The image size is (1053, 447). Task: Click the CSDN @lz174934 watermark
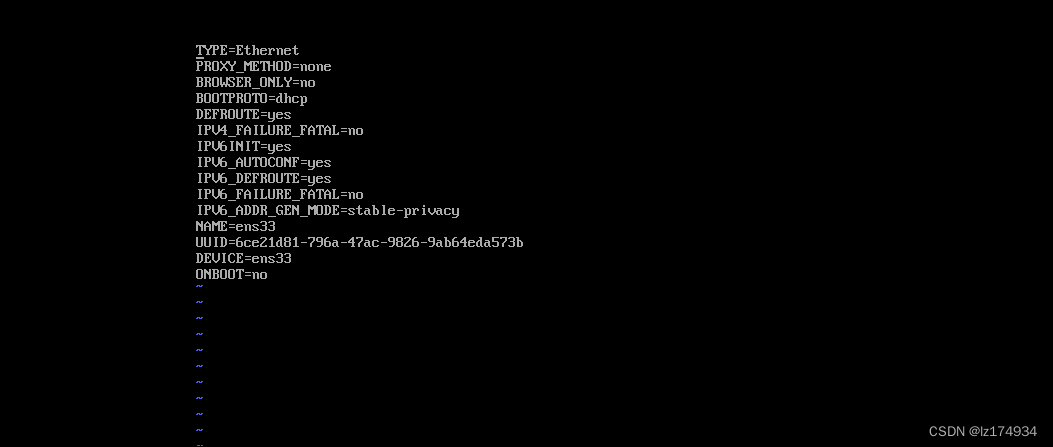pos(982,432)
